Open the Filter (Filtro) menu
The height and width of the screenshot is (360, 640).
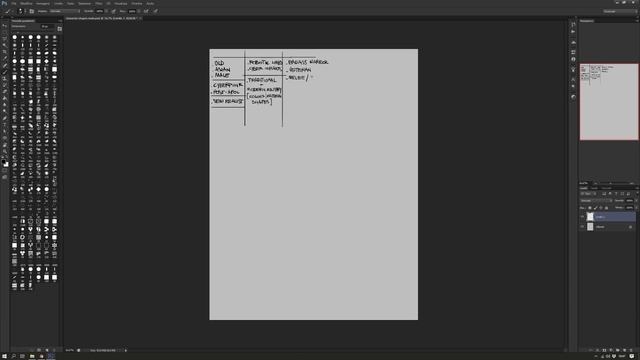tap(99, 3)
